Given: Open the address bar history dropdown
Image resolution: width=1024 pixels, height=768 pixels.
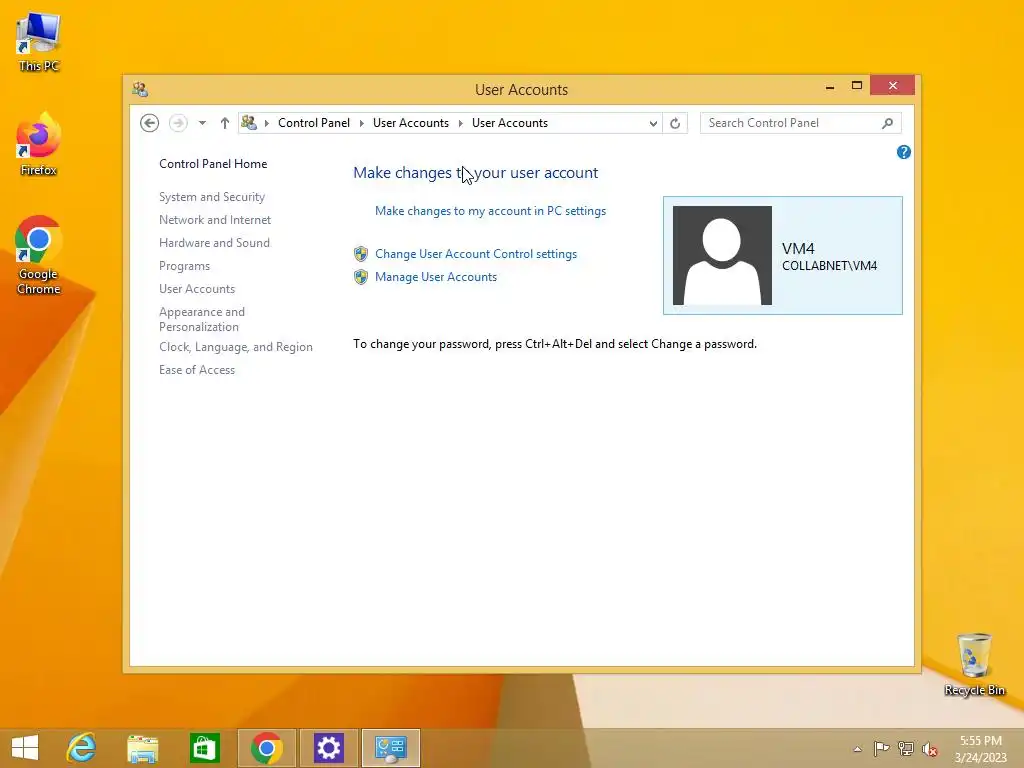Looking at the screenshot, I should coord(653,123).
